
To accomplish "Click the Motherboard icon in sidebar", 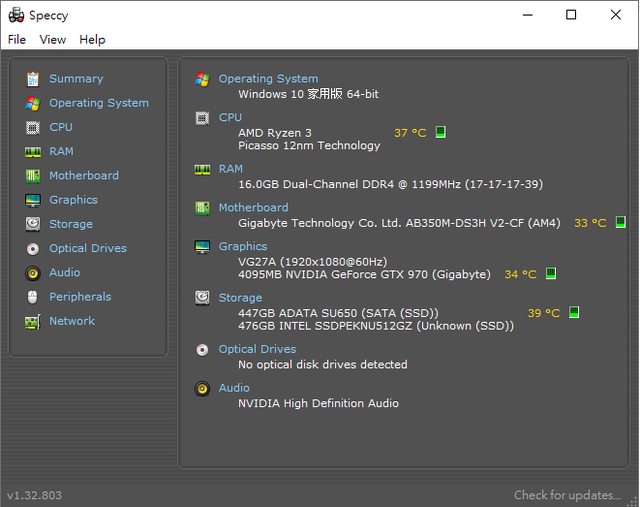I will click(x=33, y=176).
